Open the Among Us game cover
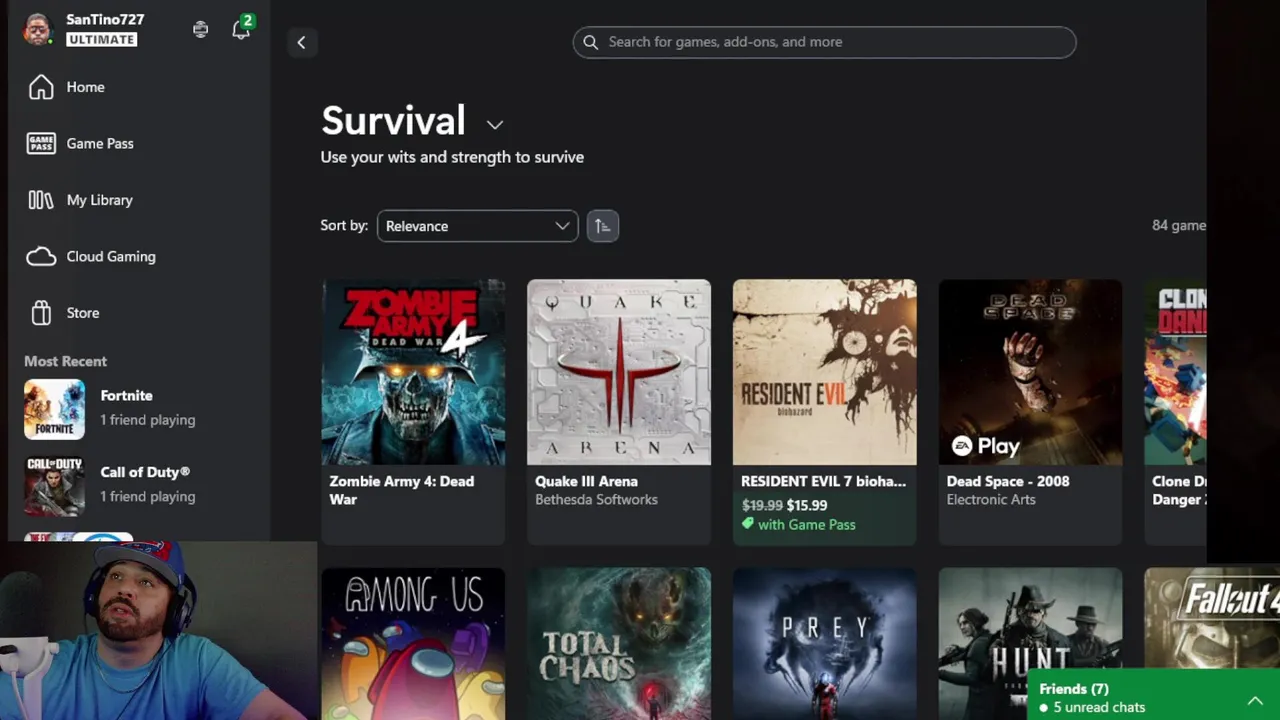This screenshot has height=720, width=1280. 413,644
